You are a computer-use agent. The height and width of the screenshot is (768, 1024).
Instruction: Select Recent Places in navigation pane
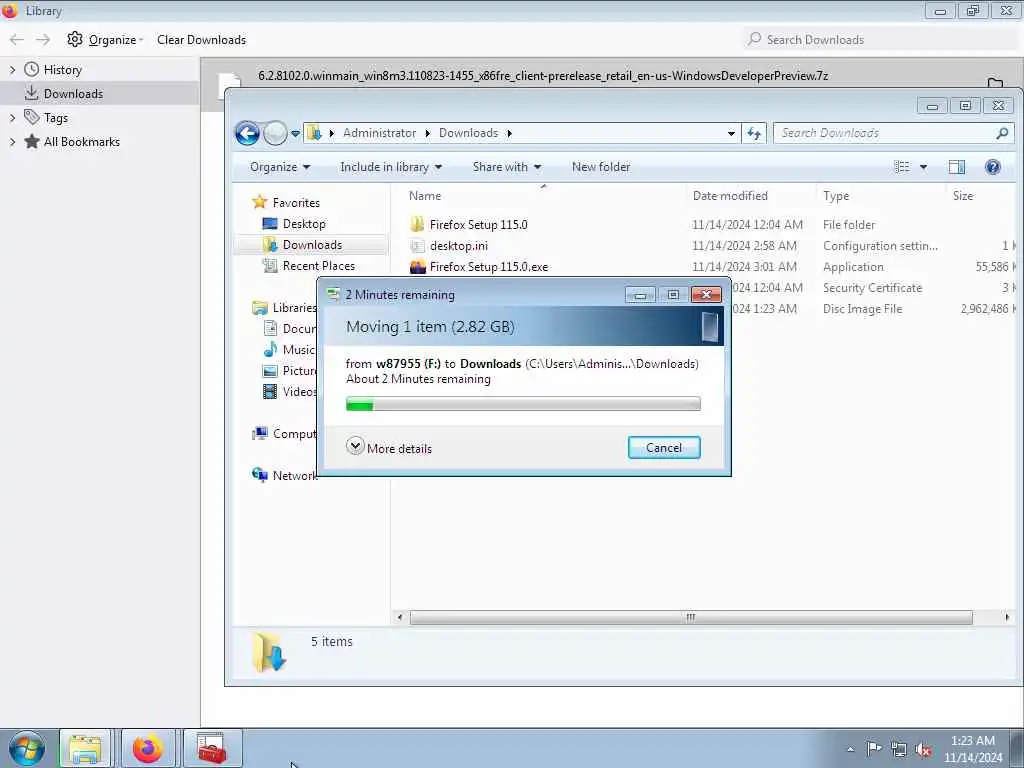tap(318, 266)
